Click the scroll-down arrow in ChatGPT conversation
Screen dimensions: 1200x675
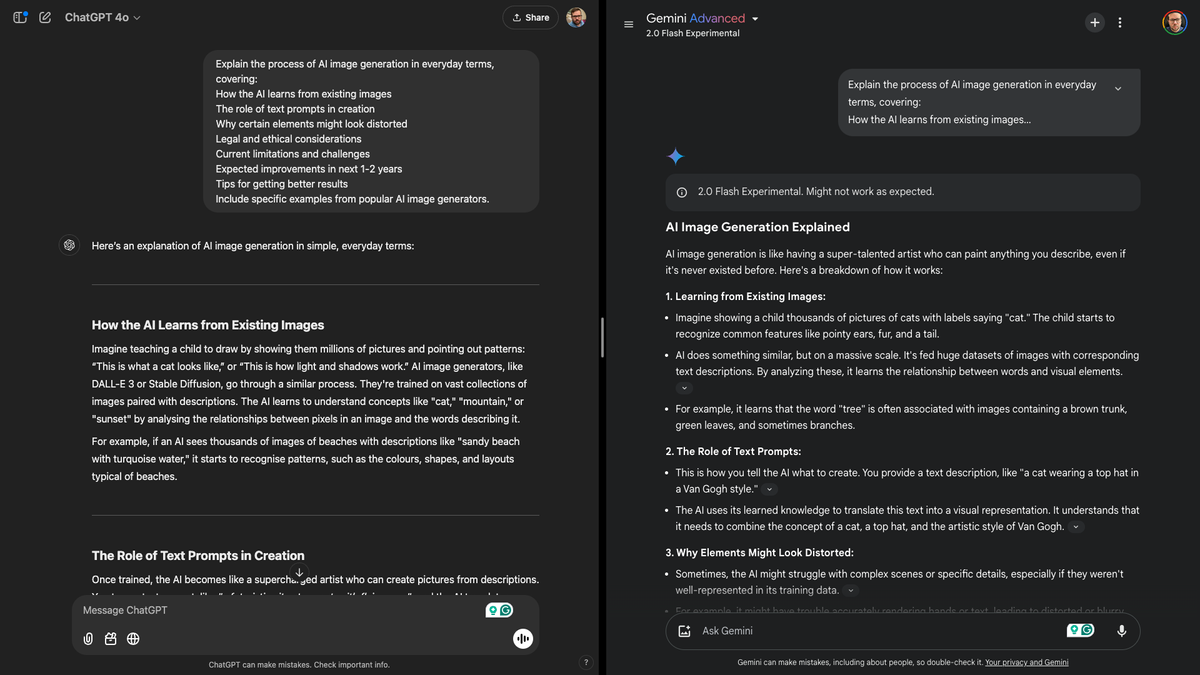tap(299, 572)
